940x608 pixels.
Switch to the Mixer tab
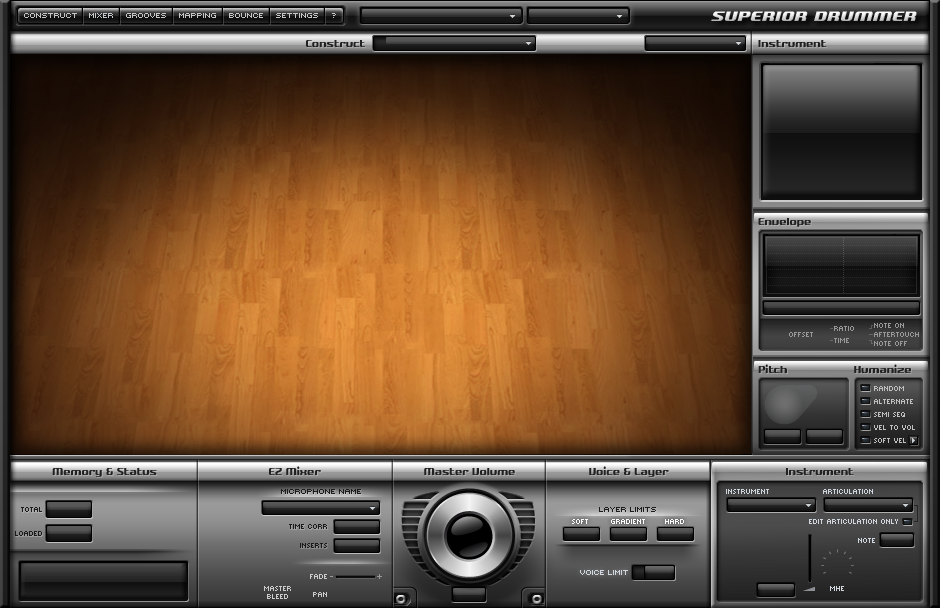100,16
